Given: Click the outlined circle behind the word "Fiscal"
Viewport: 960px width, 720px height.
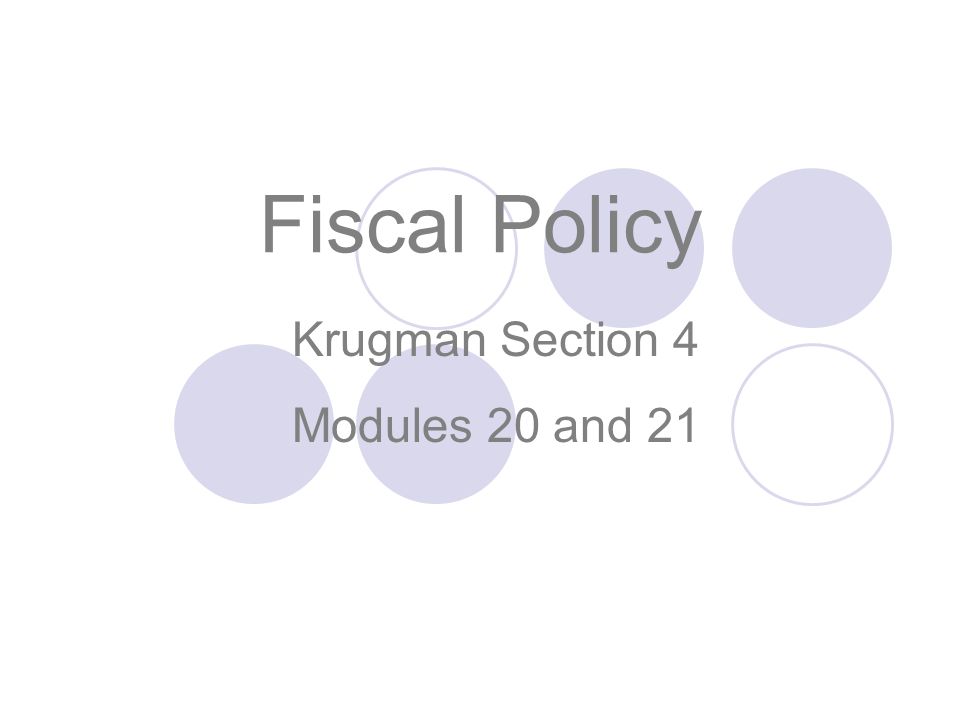Looking at the screenshot, I should click(x=437, y=248).
